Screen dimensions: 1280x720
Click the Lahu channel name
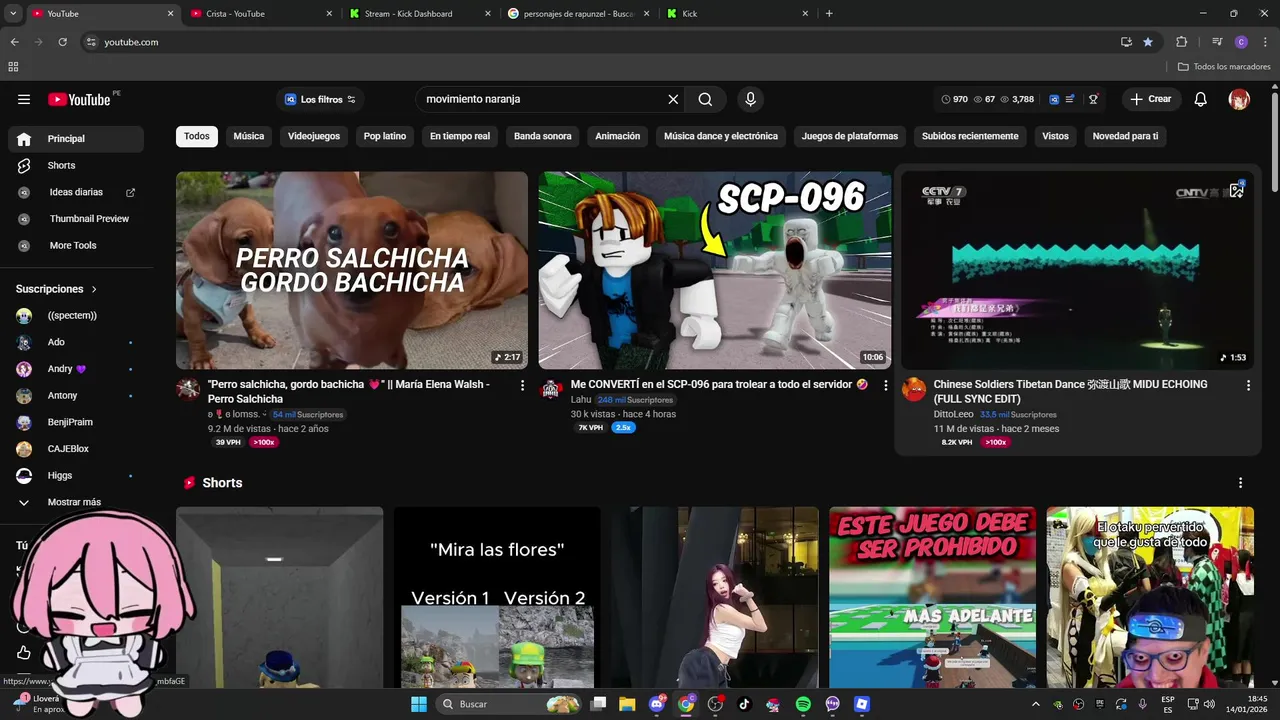coord(581,400)
